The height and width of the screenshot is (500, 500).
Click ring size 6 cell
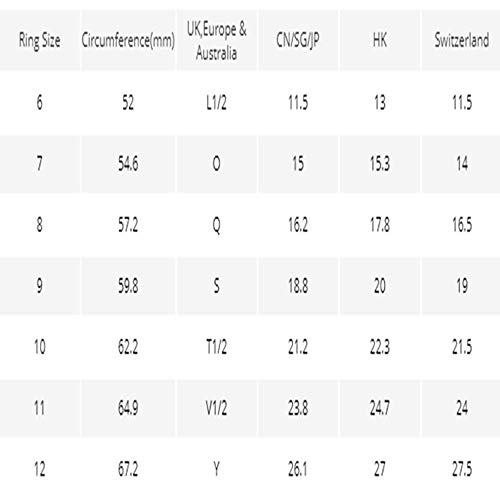(x=39, y=102)
